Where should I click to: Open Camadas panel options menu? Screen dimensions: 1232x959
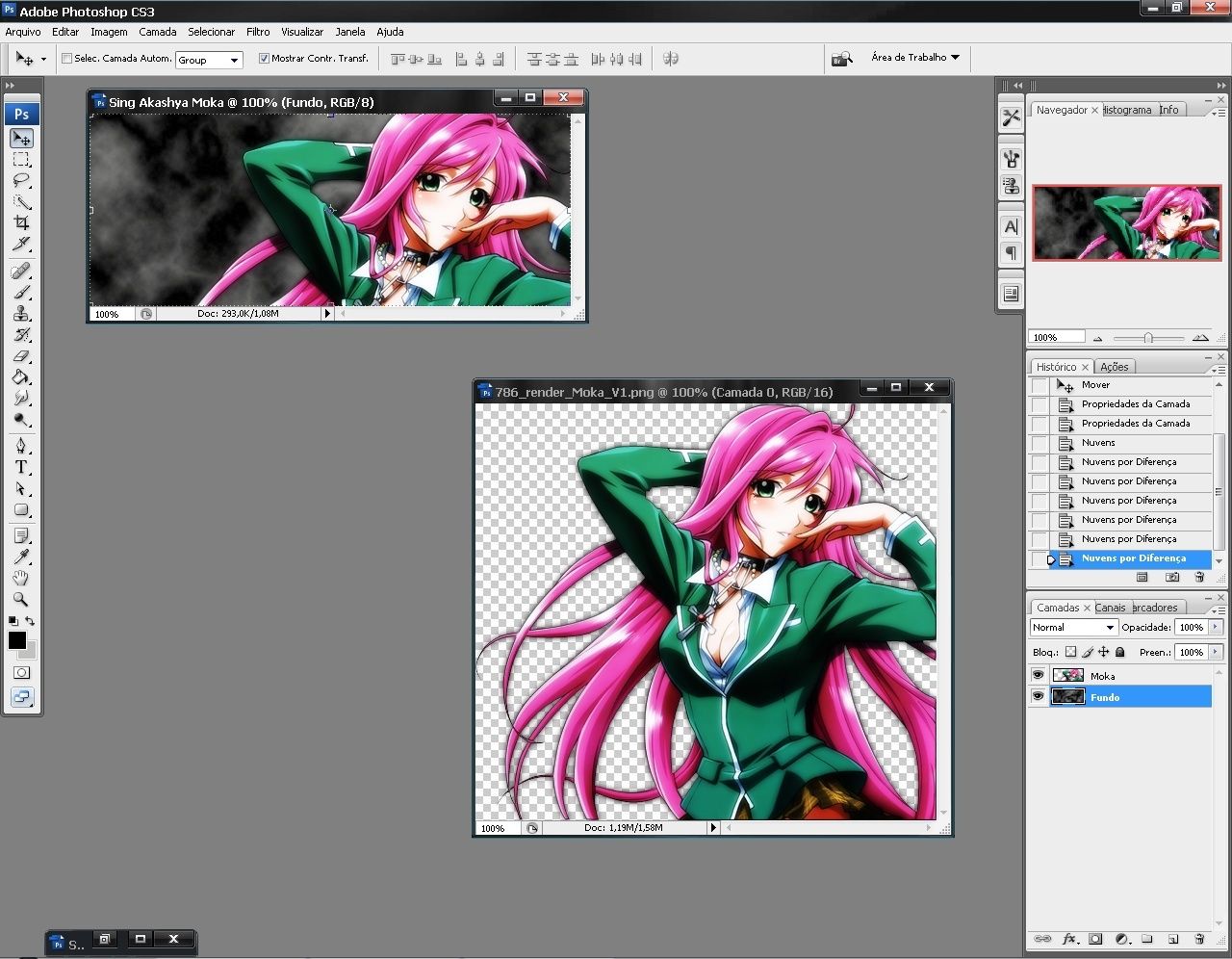point(1218,610)
